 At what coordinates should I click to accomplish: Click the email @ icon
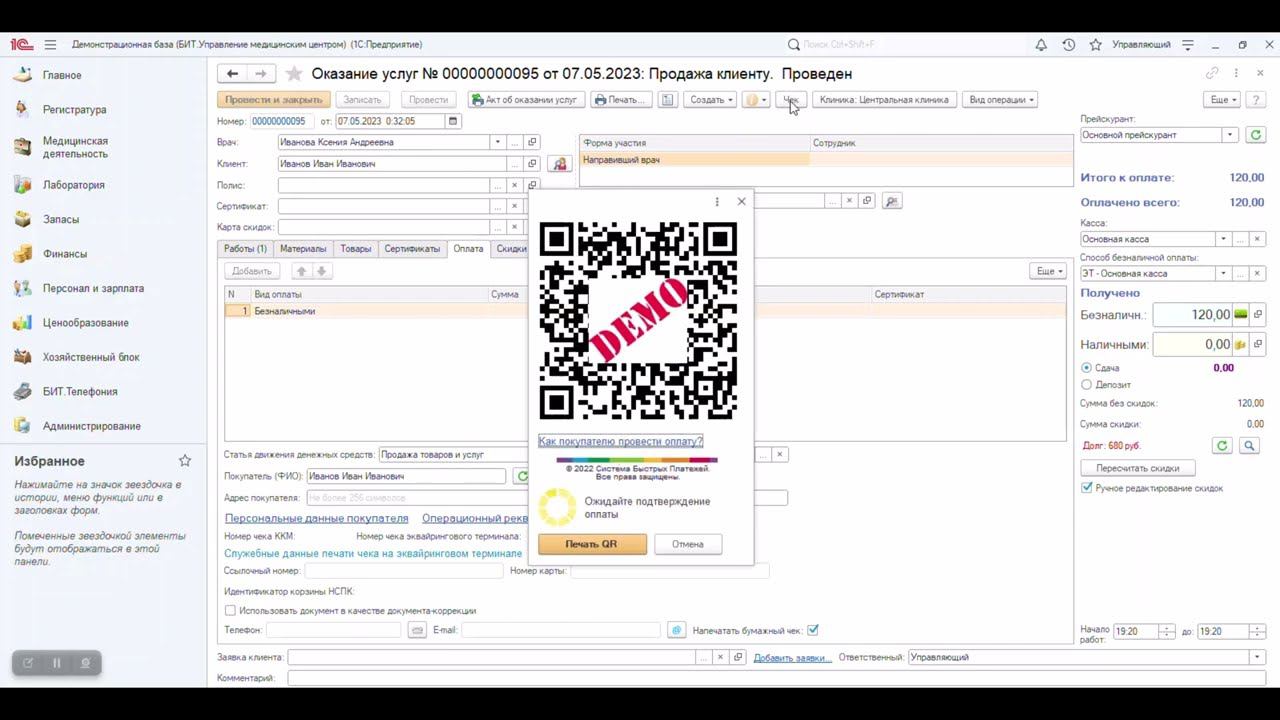click(x=676, y=630)
